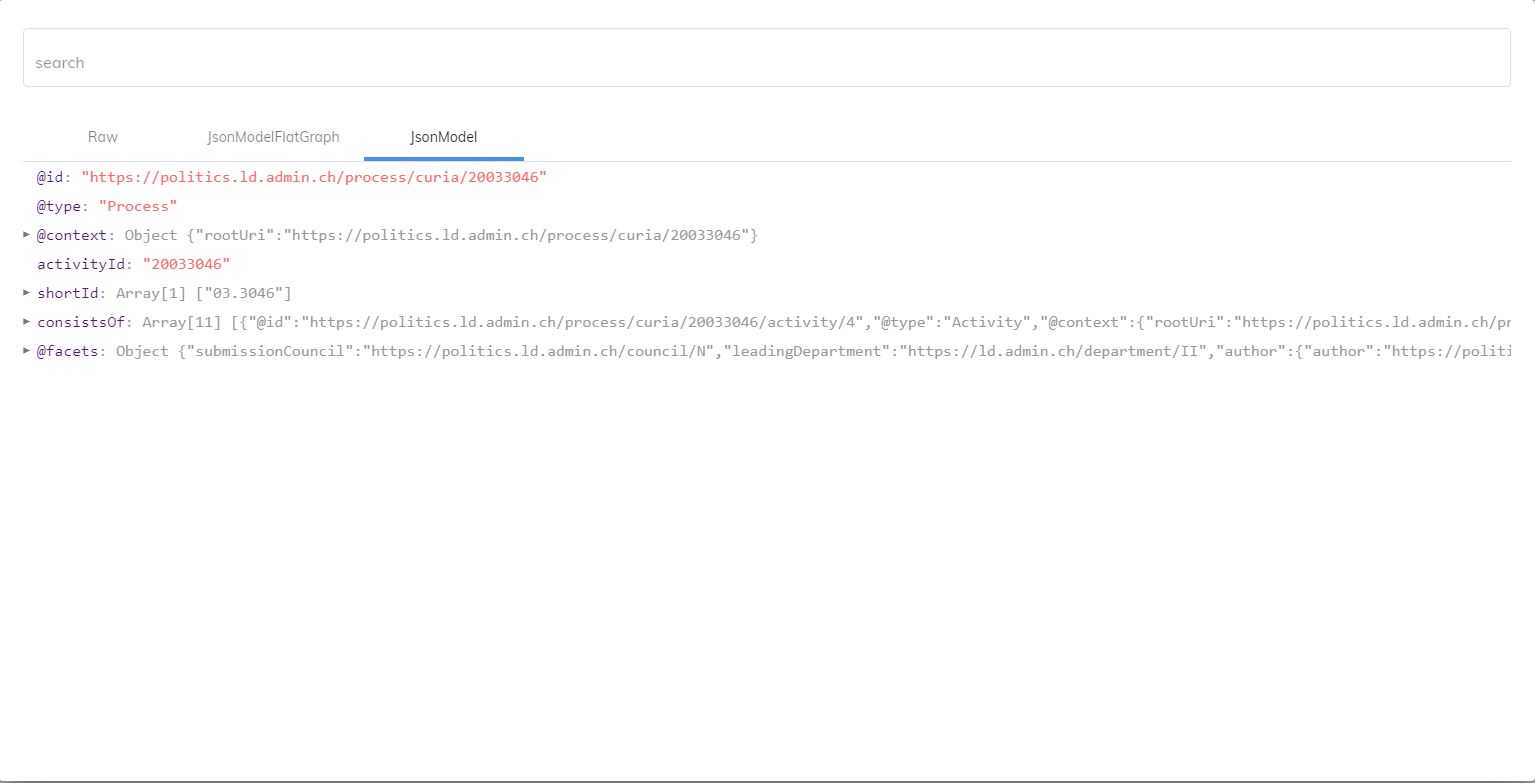Open the JsonModelFlatGraph tab
This screenshot has height=783, width=1535.
pyautogui.click(x=273, y=137)
